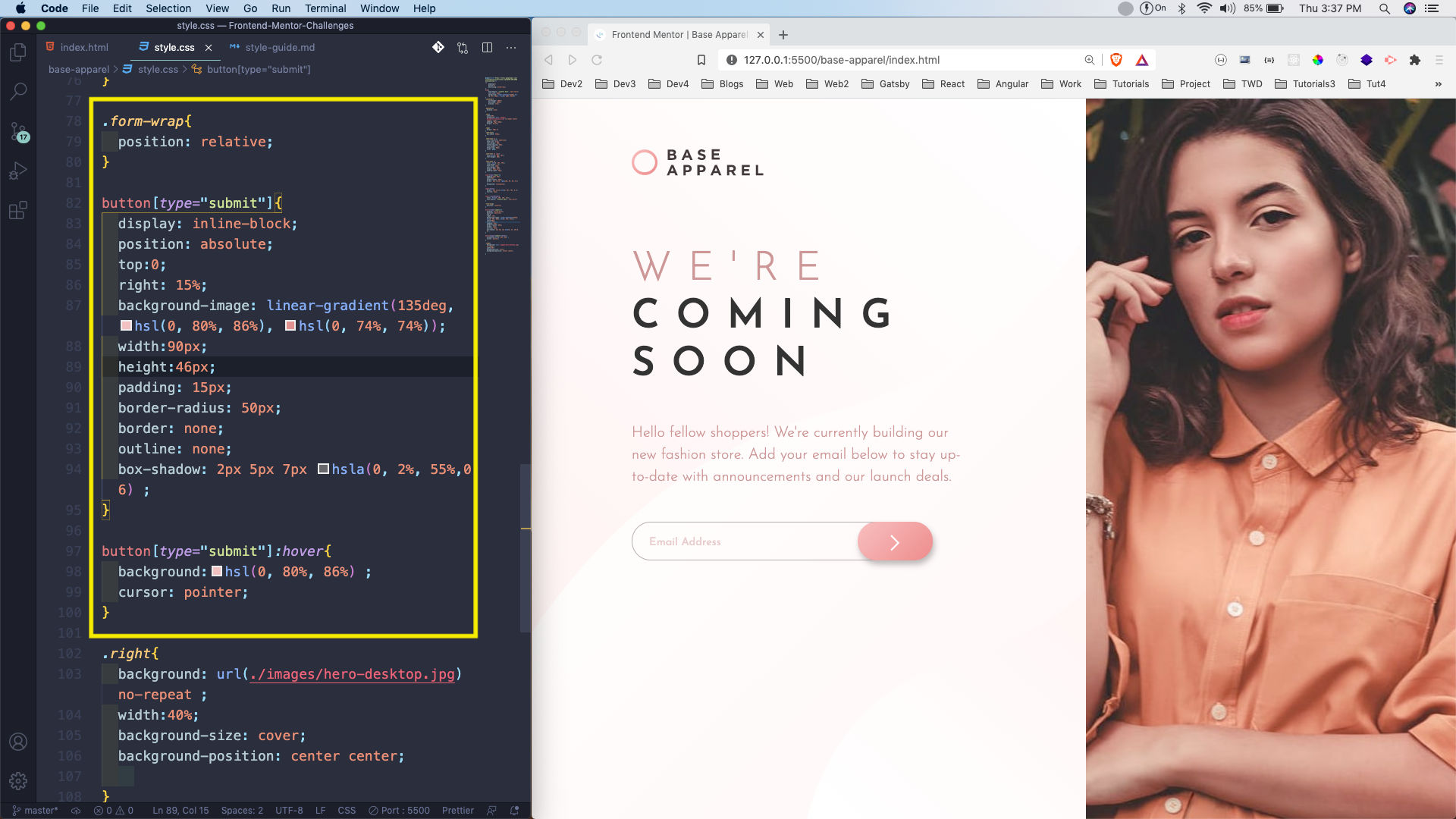Image resolution: width=1456 pixels, height=819 pixels.
Task: Open the Extensions panel in VS Code
Action: coord(18,210)
